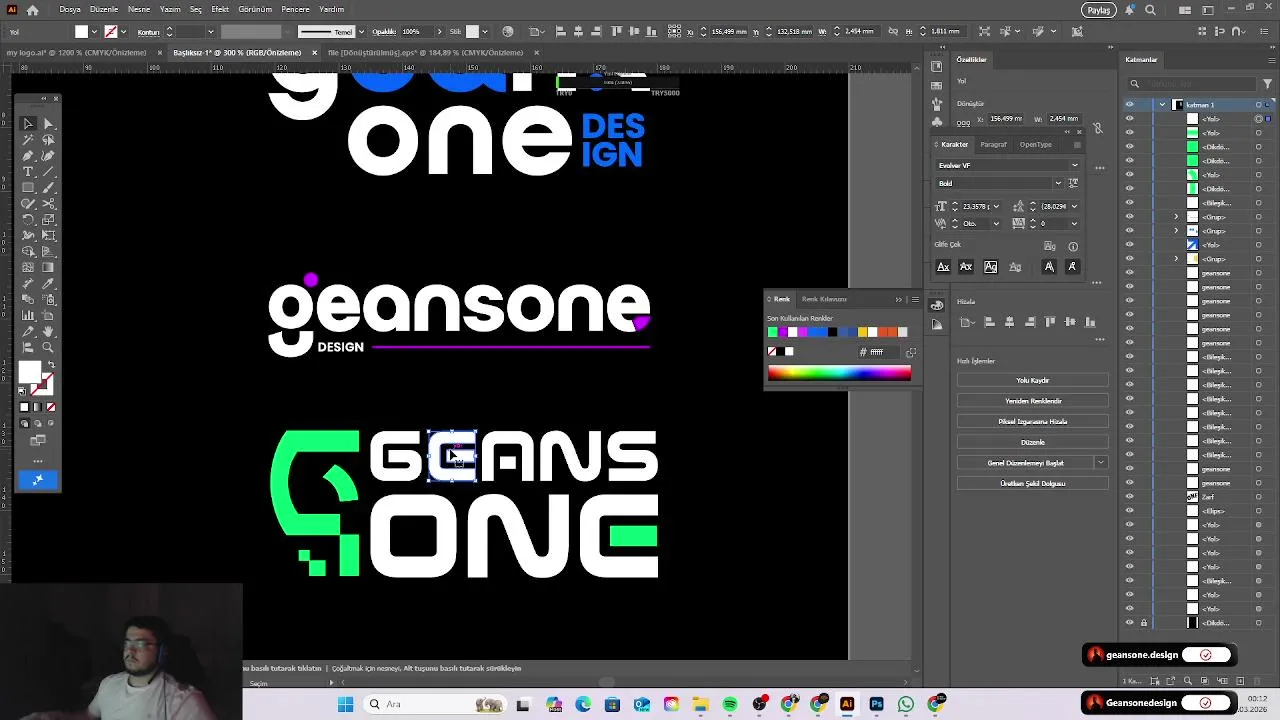The image size is (1280, 720).
Task: Toggle visibility of Katman 1 layer
Action: click(1130, 105)
